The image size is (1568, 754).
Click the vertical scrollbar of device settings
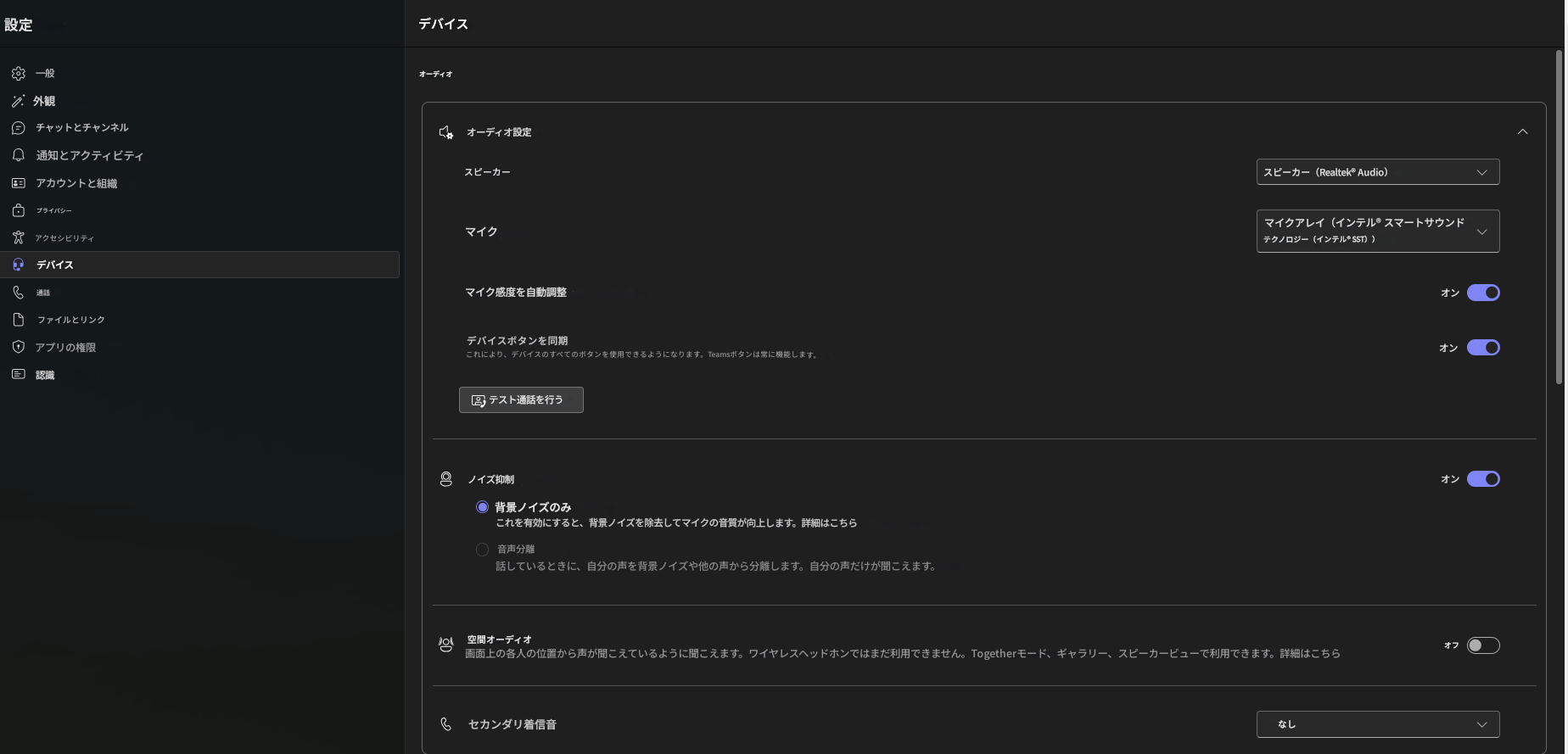(x=1559, y=216)
